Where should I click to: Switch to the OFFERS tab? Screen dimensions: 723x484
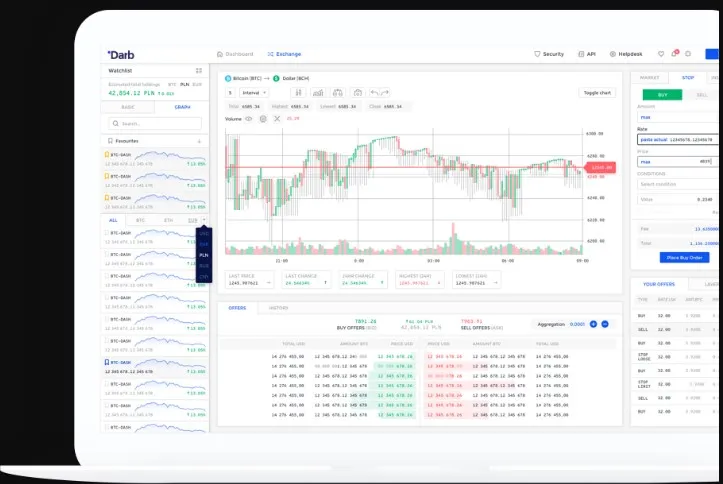(x=237, y=308)
